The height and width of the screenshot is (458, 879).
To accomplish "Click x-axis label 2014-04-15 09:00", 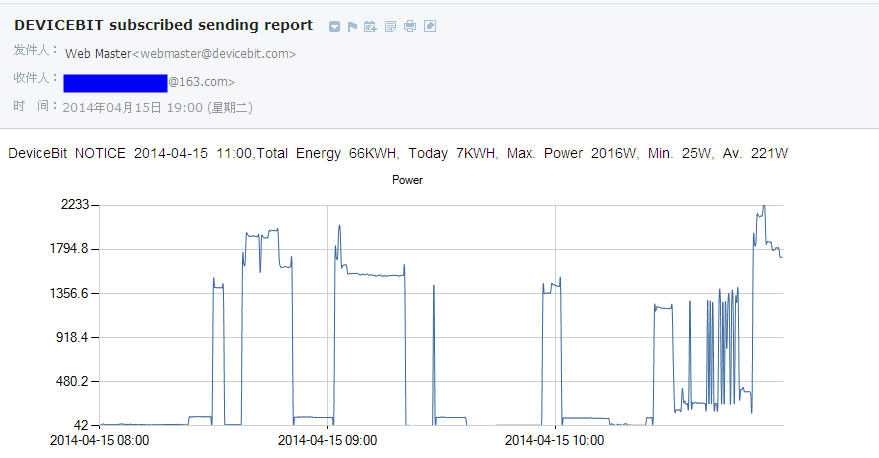I will tap(327, 441).
